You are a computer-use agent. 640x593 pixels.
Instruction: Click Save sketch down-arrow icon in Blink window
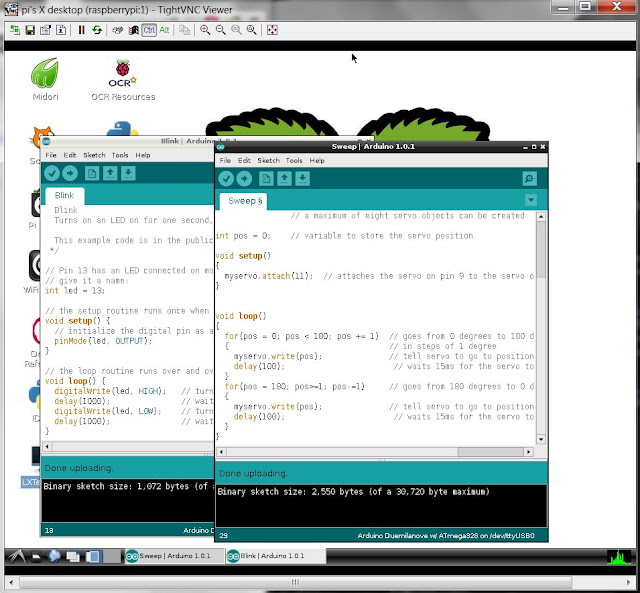128,173
